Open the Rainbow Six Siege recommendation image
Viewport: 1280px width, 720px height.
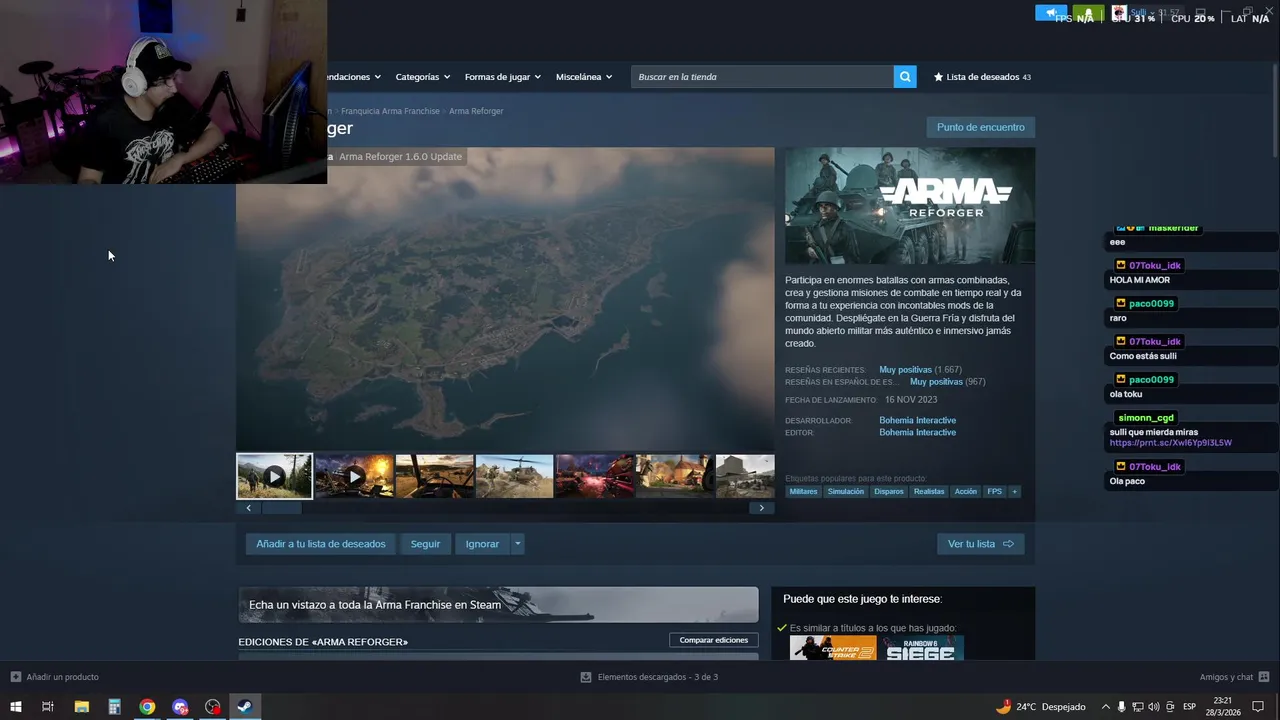[922, 648]
